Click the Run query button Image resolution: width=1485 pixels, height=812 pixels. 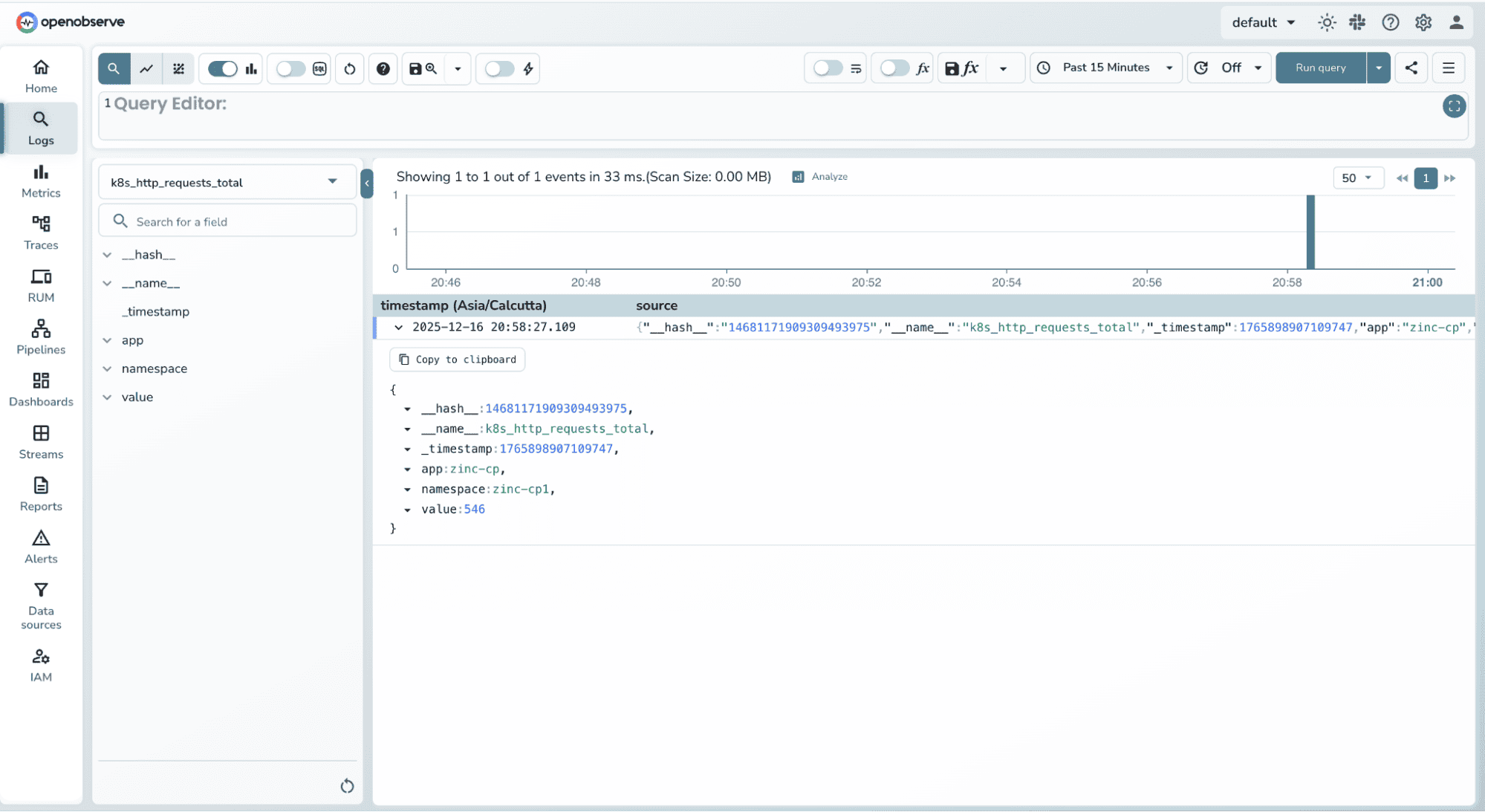(1319, 68)
